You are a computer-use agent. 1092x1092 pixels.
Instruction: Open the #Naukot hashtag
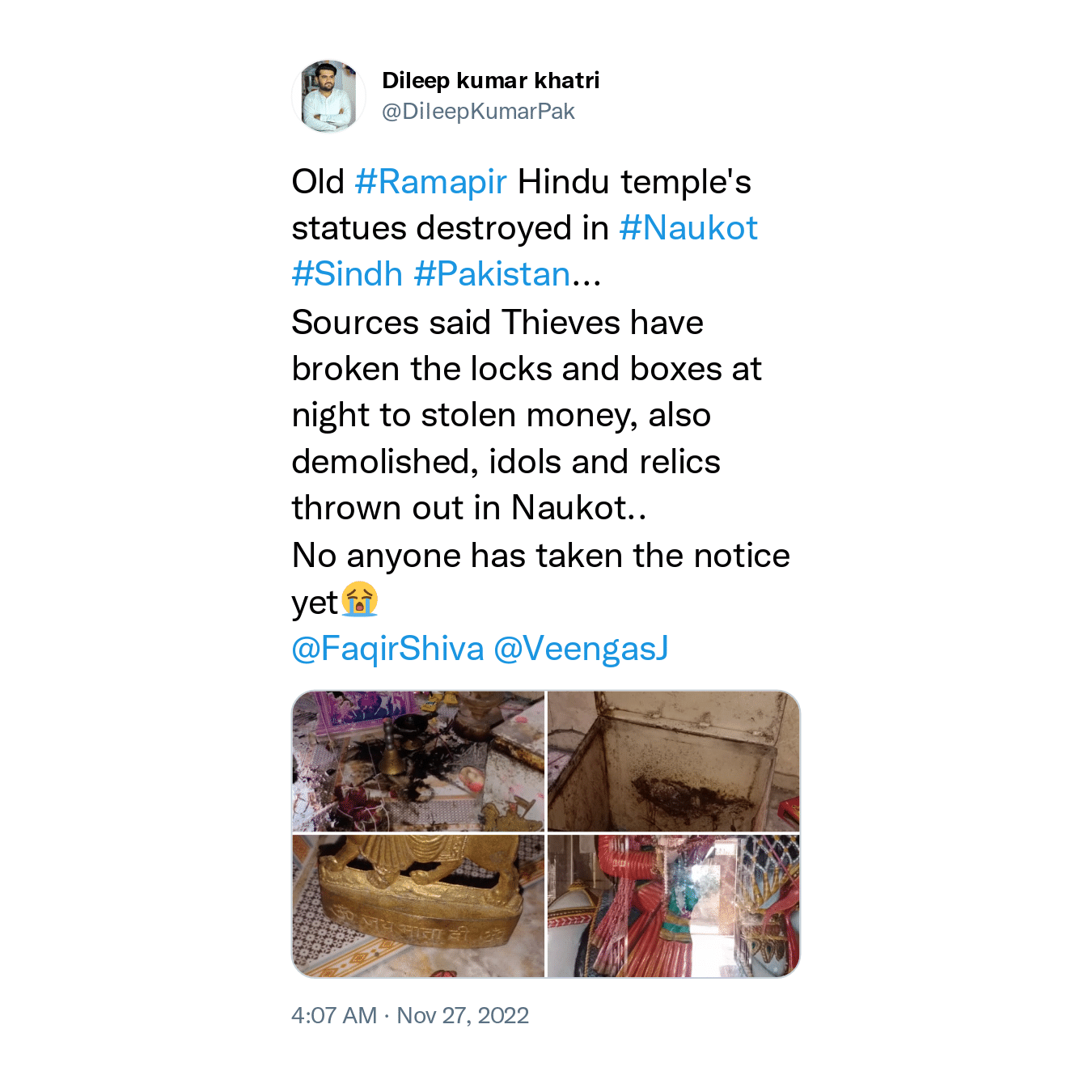tap(688, 228)
